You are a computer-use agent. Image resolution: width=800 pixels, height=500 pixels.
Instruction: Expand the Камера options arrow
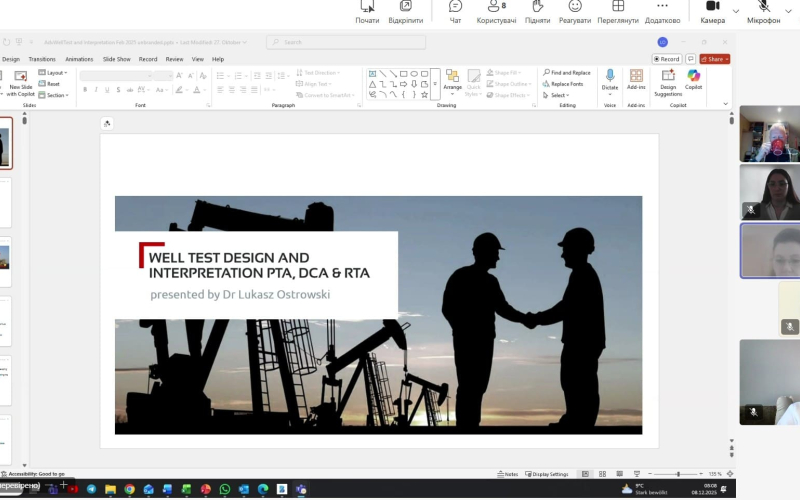(737, 10)
